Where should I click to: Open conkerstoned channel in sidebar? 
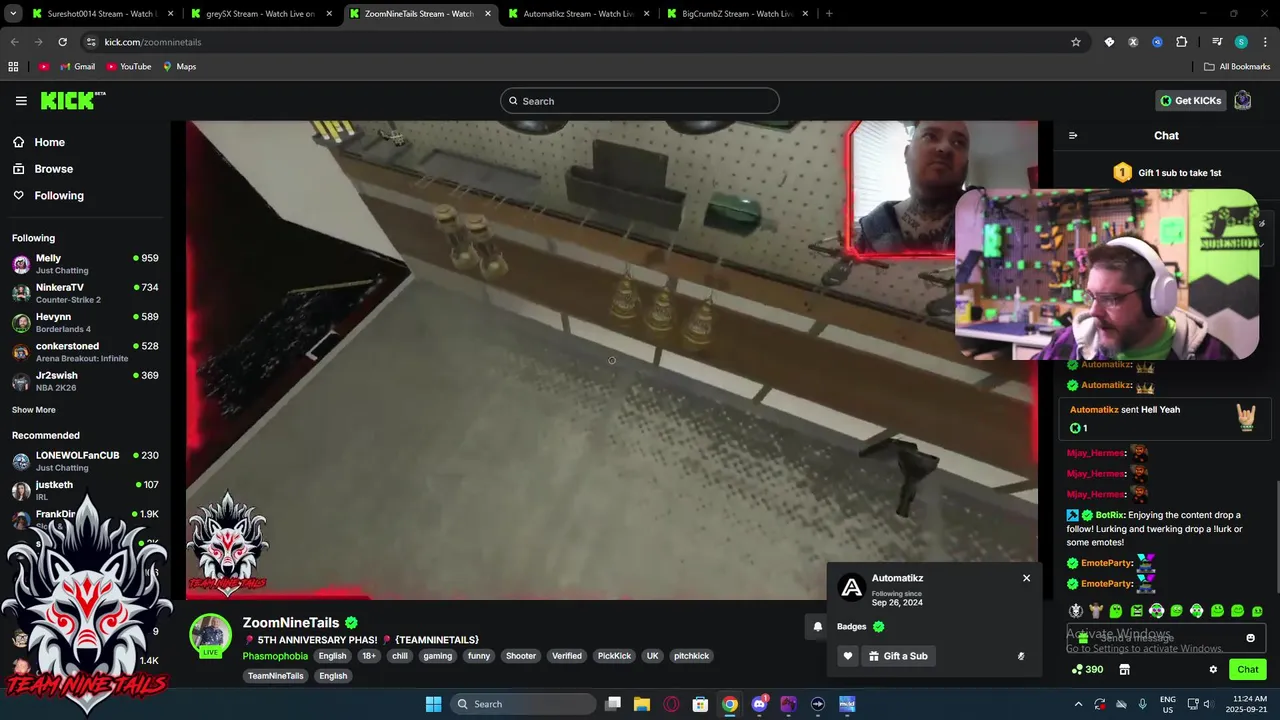click(x=85, y=351)
